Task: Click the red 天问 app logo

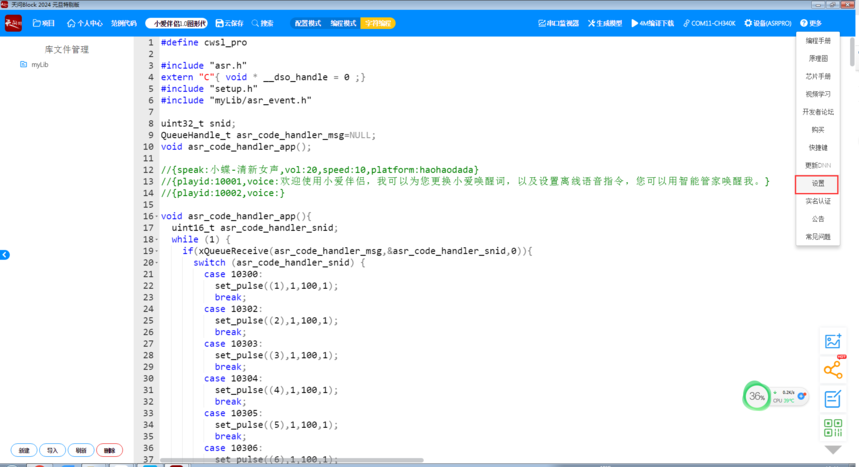Action: [13, 23]
